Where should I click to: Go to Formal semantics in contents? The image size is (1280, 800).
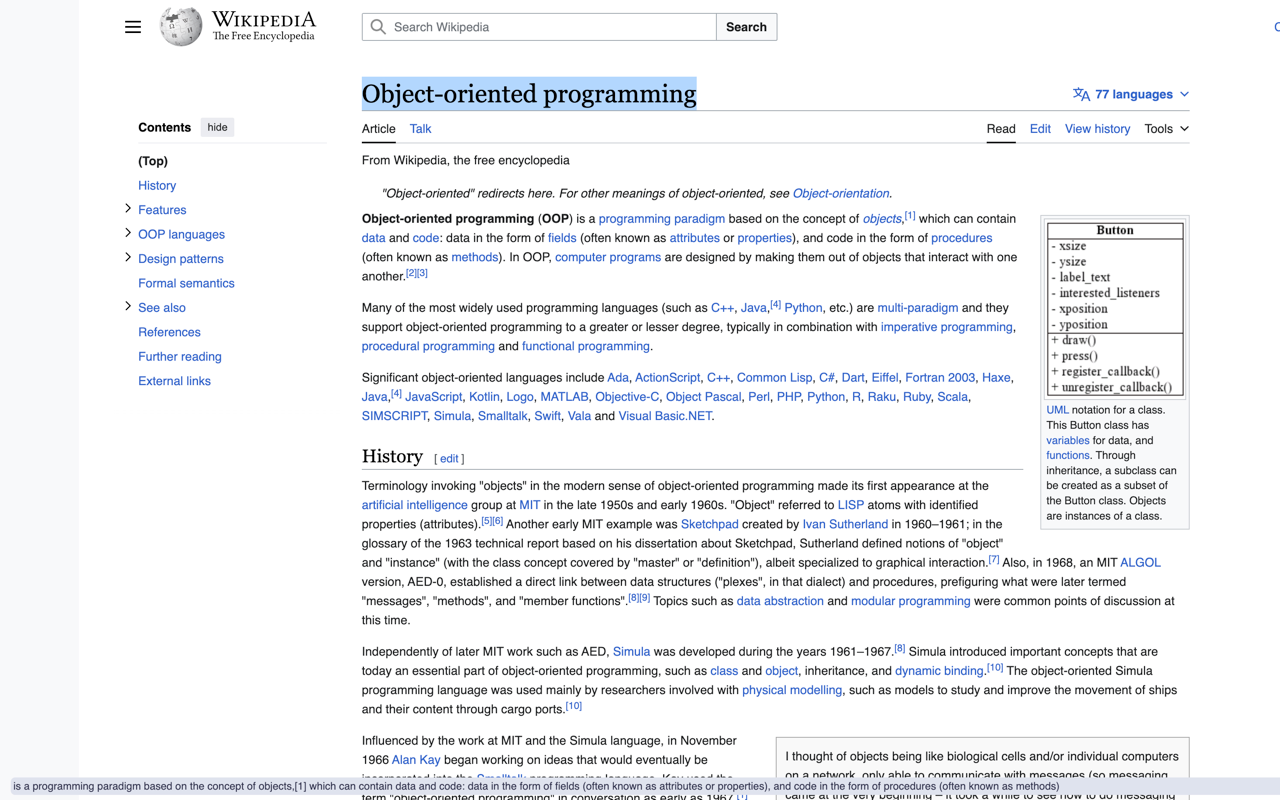(x=186, y=283)
